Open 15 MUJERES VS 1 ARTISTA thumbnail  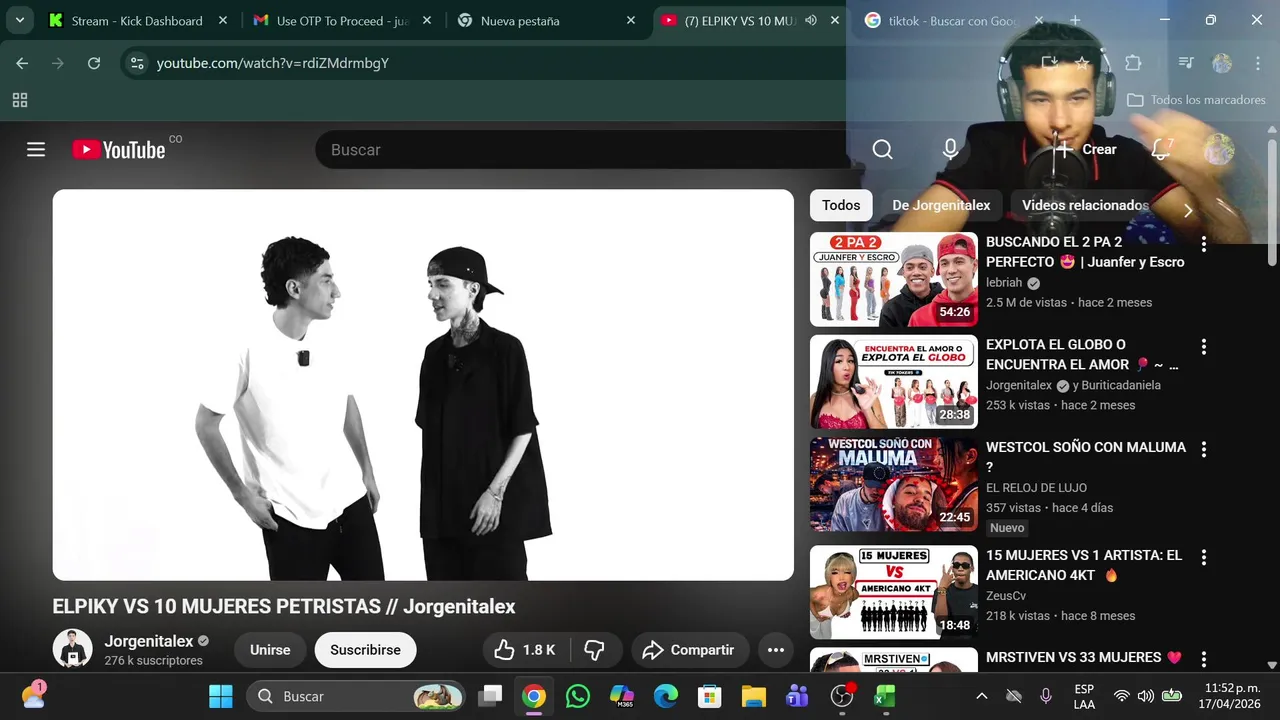894,592
